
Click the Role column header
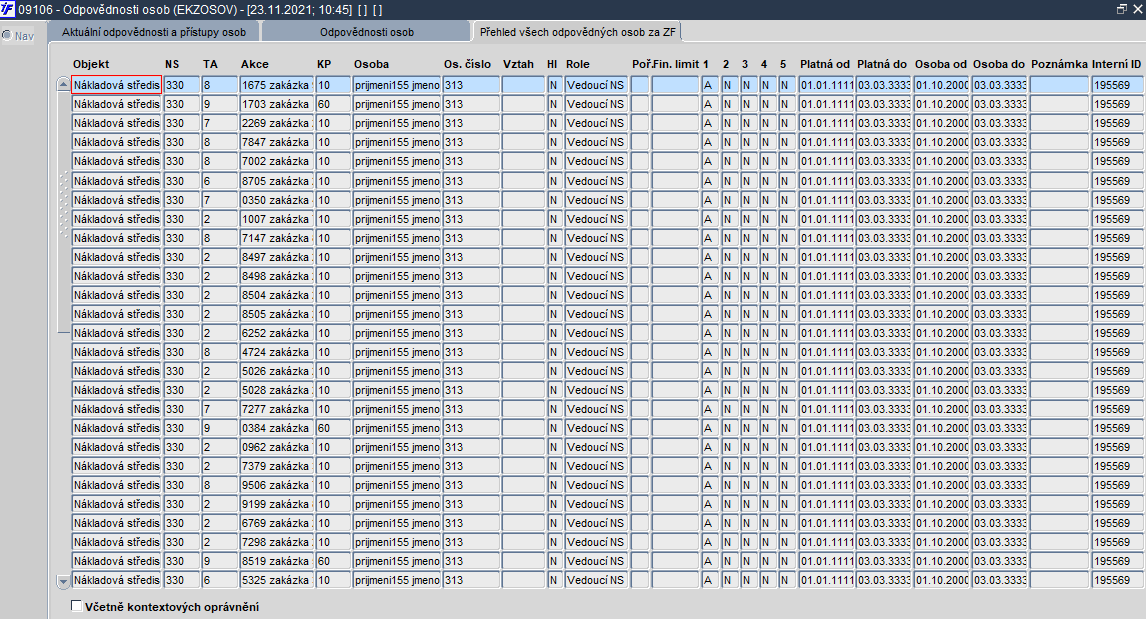pos(577,64)
